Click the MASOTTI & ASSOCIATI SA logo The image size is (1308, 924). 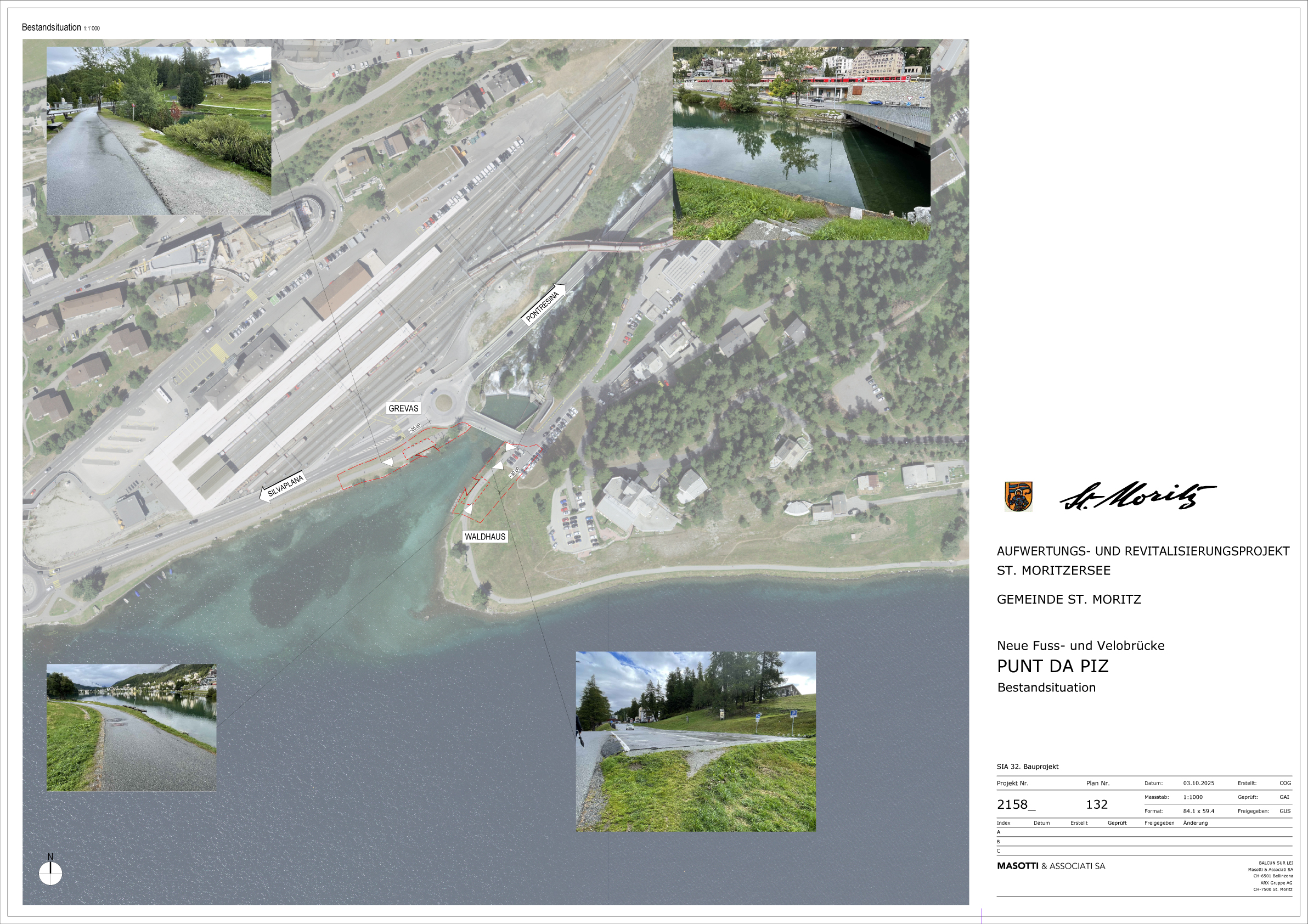click(x=1051, y=866)
